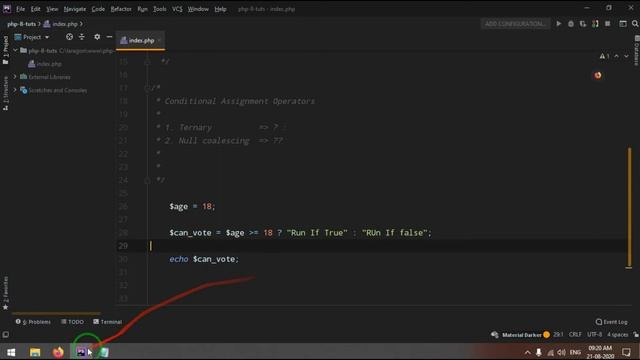Open the VCS menu

tap(177, 9)
